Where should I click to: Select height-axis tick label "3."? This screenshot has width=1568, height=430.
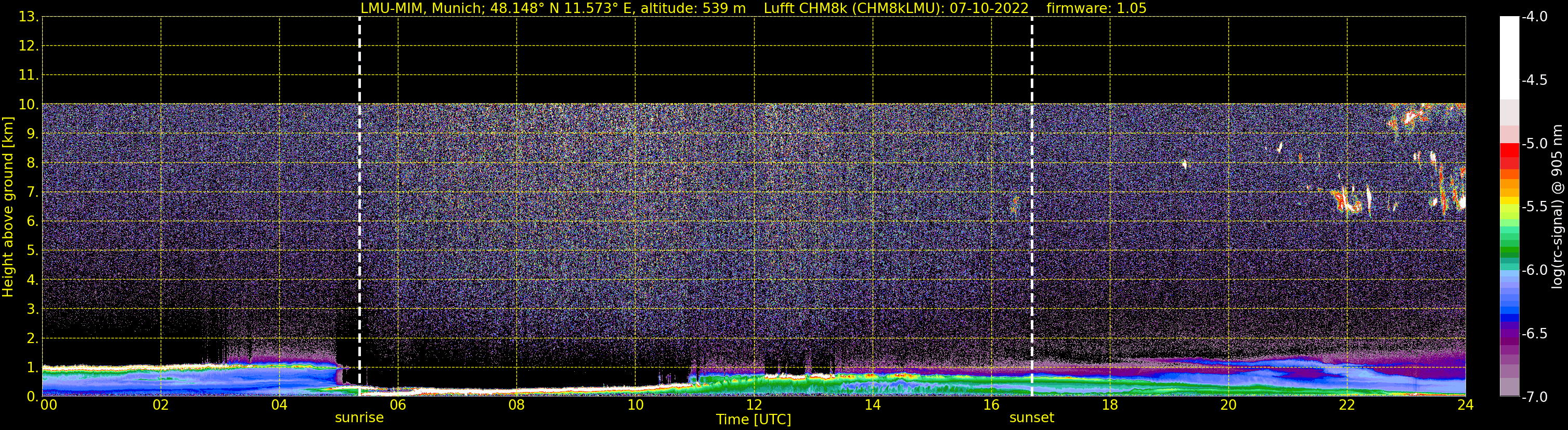click(32, 309)
